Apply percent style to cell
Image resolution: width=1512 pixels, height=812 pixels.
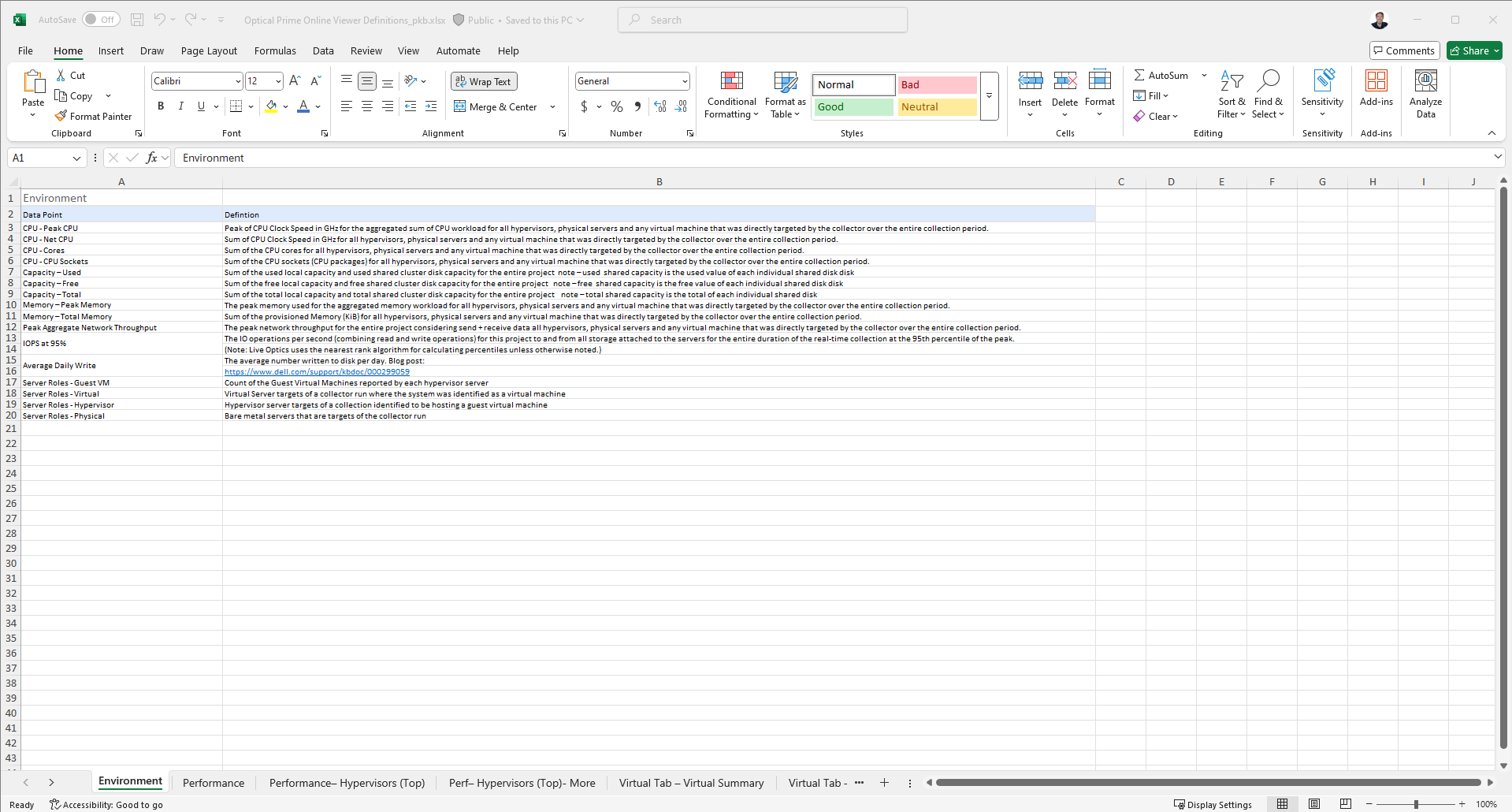617,106
